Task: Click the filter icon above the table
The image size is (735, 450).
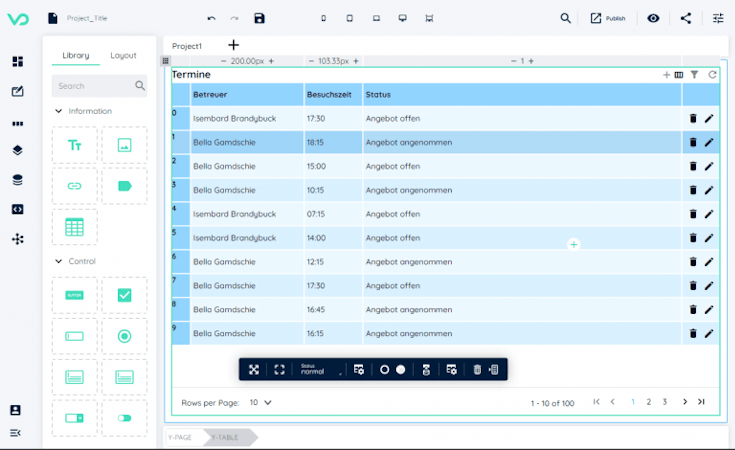Action: (x=694, y=75)
